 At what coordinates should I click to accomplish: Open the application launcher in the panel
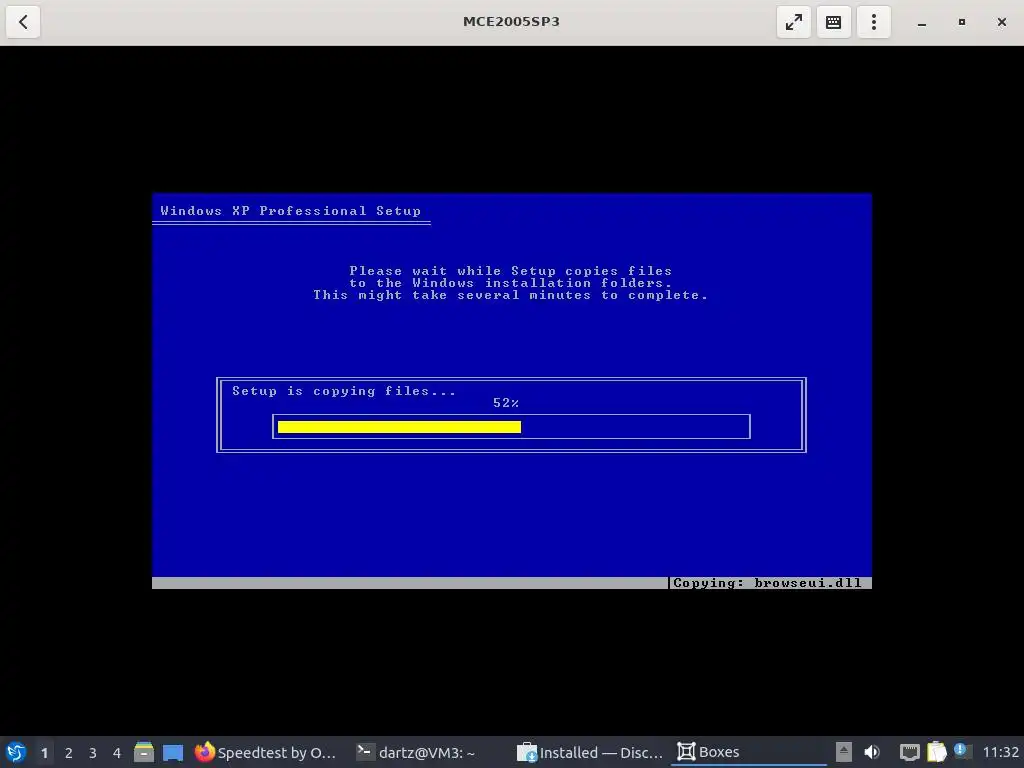16,752
